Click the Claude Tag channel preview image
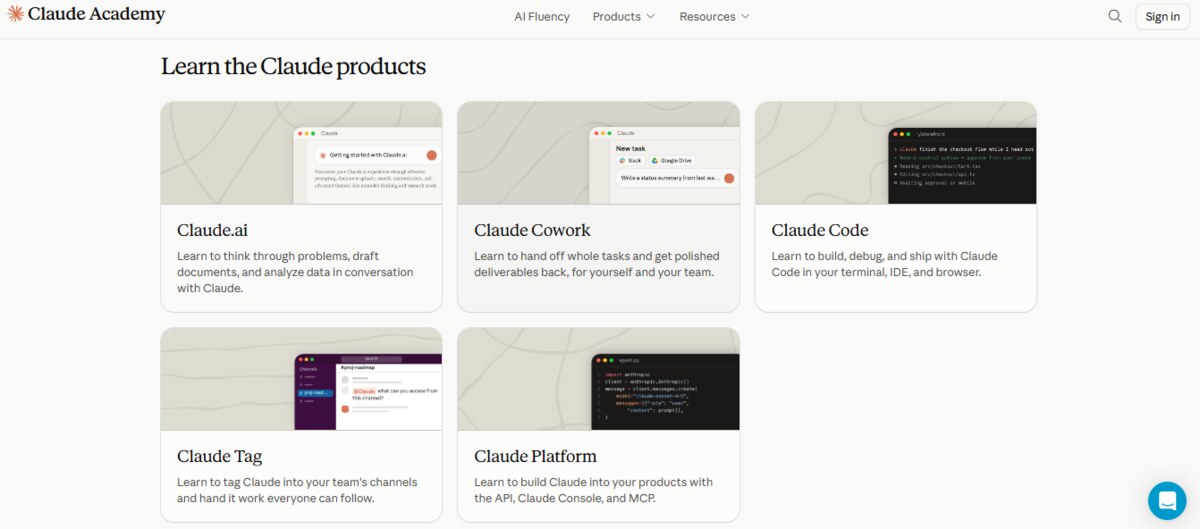The height and width of the screenshot is (529, 1200). (x=301, y=379)
